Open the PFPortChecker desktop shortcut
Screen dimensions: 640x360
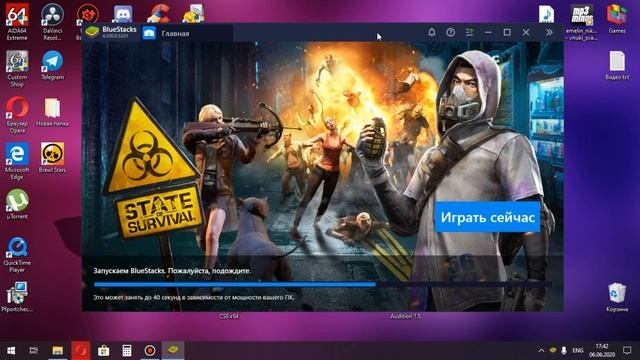17,297
